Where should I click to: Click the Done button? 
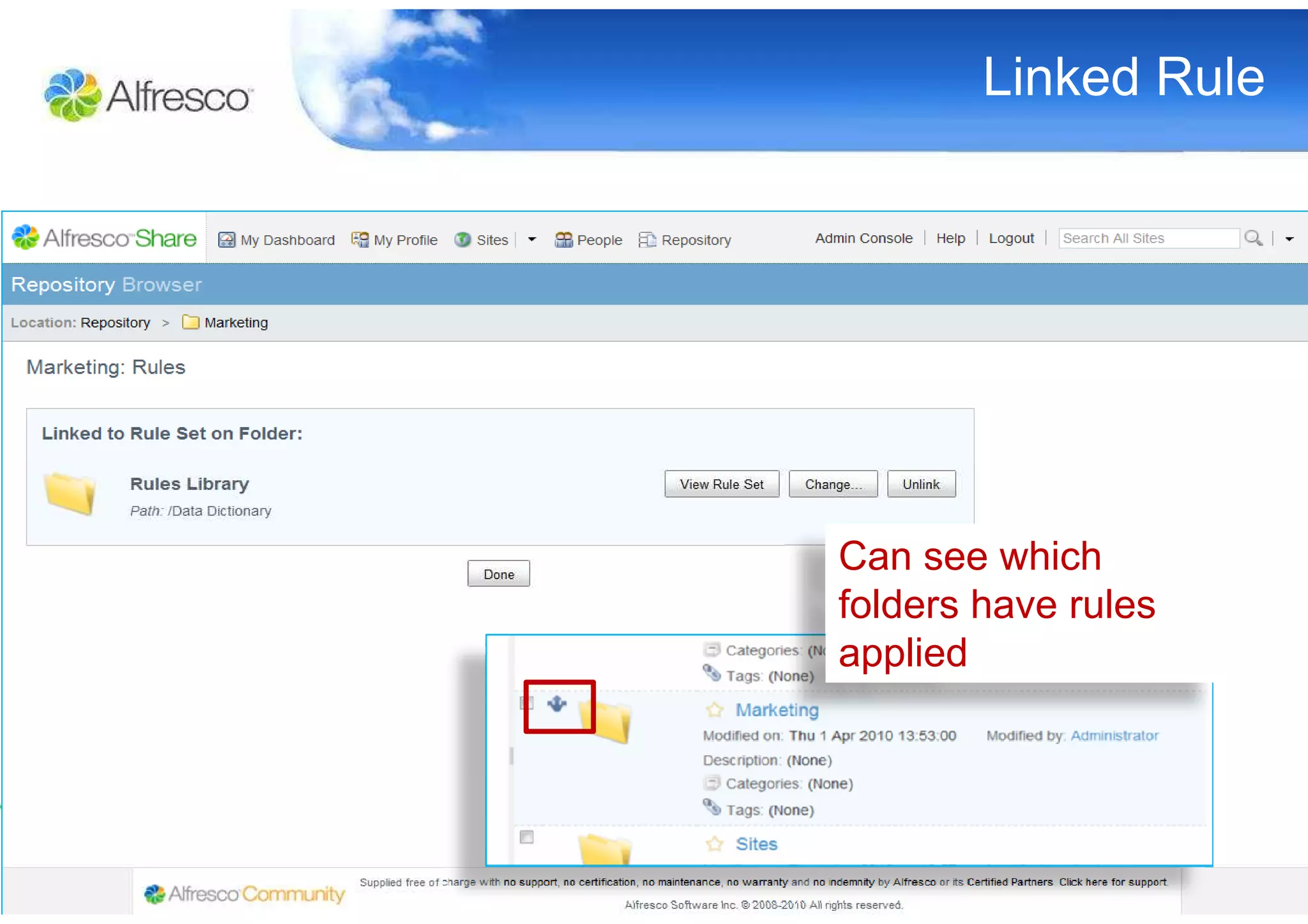coord(498,573)
